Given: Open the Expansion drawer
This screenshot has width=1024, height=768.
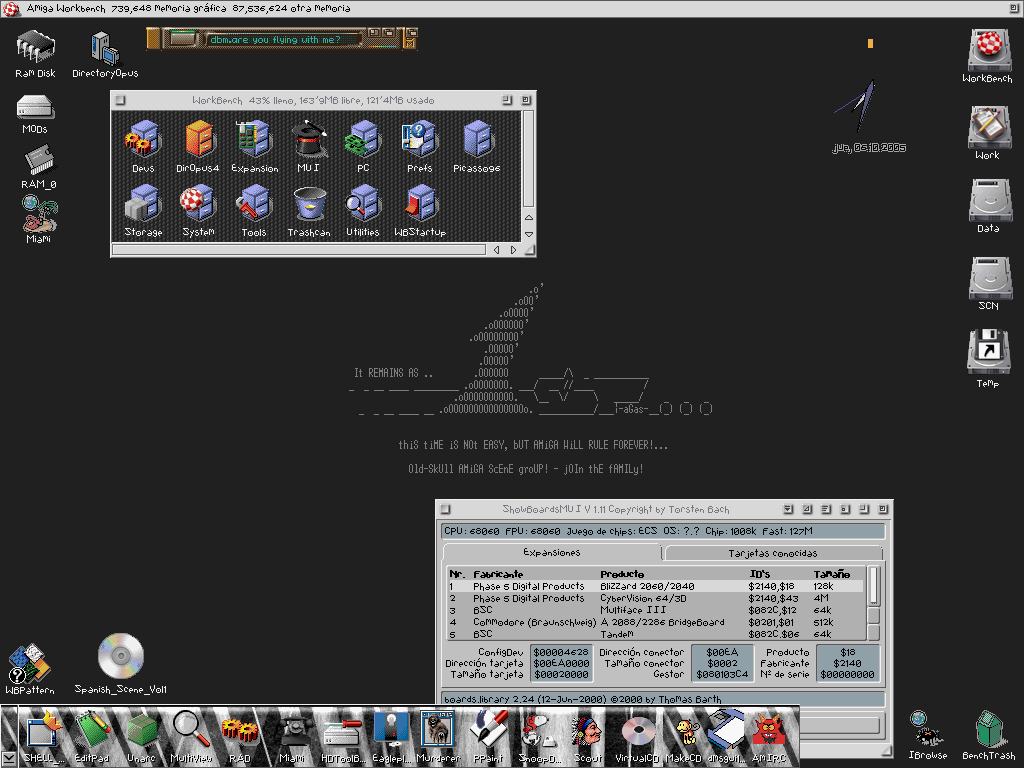Looking at the screenshot, I should click(x=255, y=146).
